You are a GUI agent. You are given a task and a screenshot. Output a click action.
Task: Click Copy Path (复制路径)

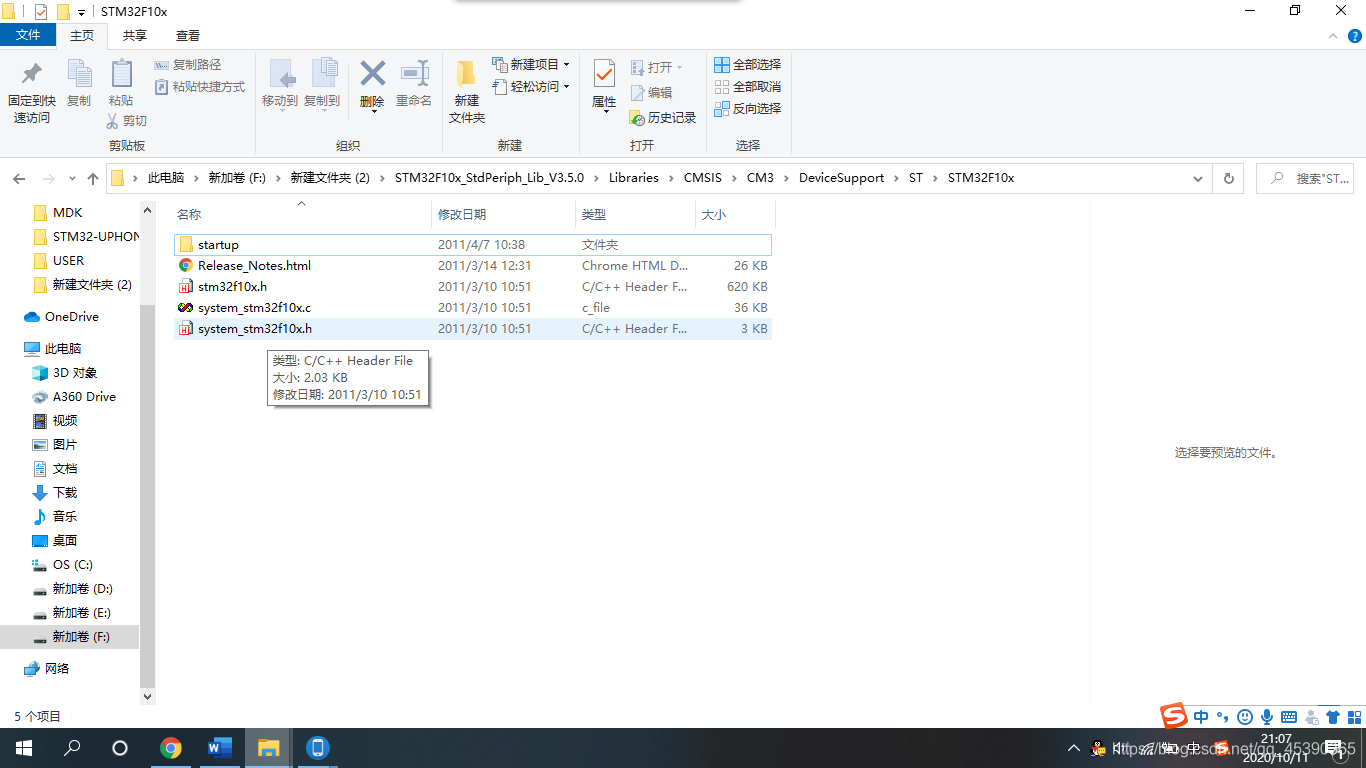189,65
